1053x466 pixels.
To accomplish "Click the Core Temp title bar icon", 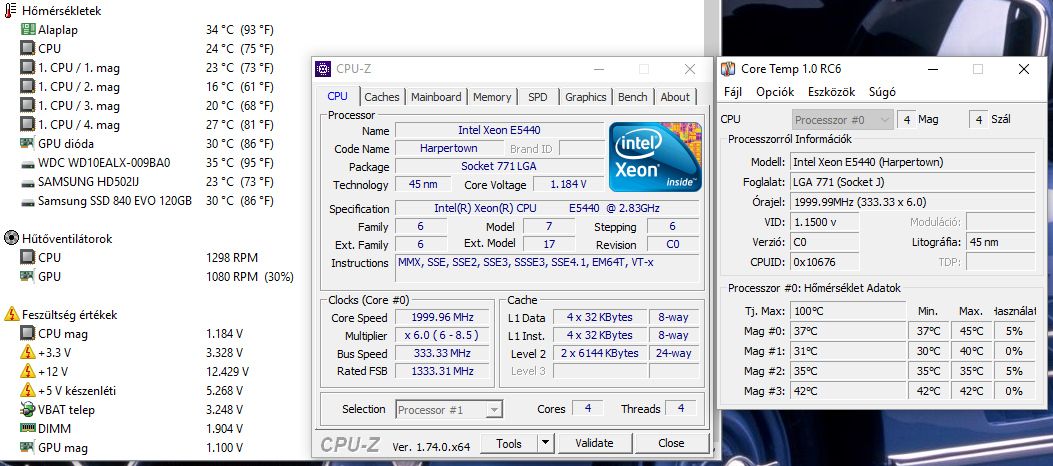I will point(728,69).
